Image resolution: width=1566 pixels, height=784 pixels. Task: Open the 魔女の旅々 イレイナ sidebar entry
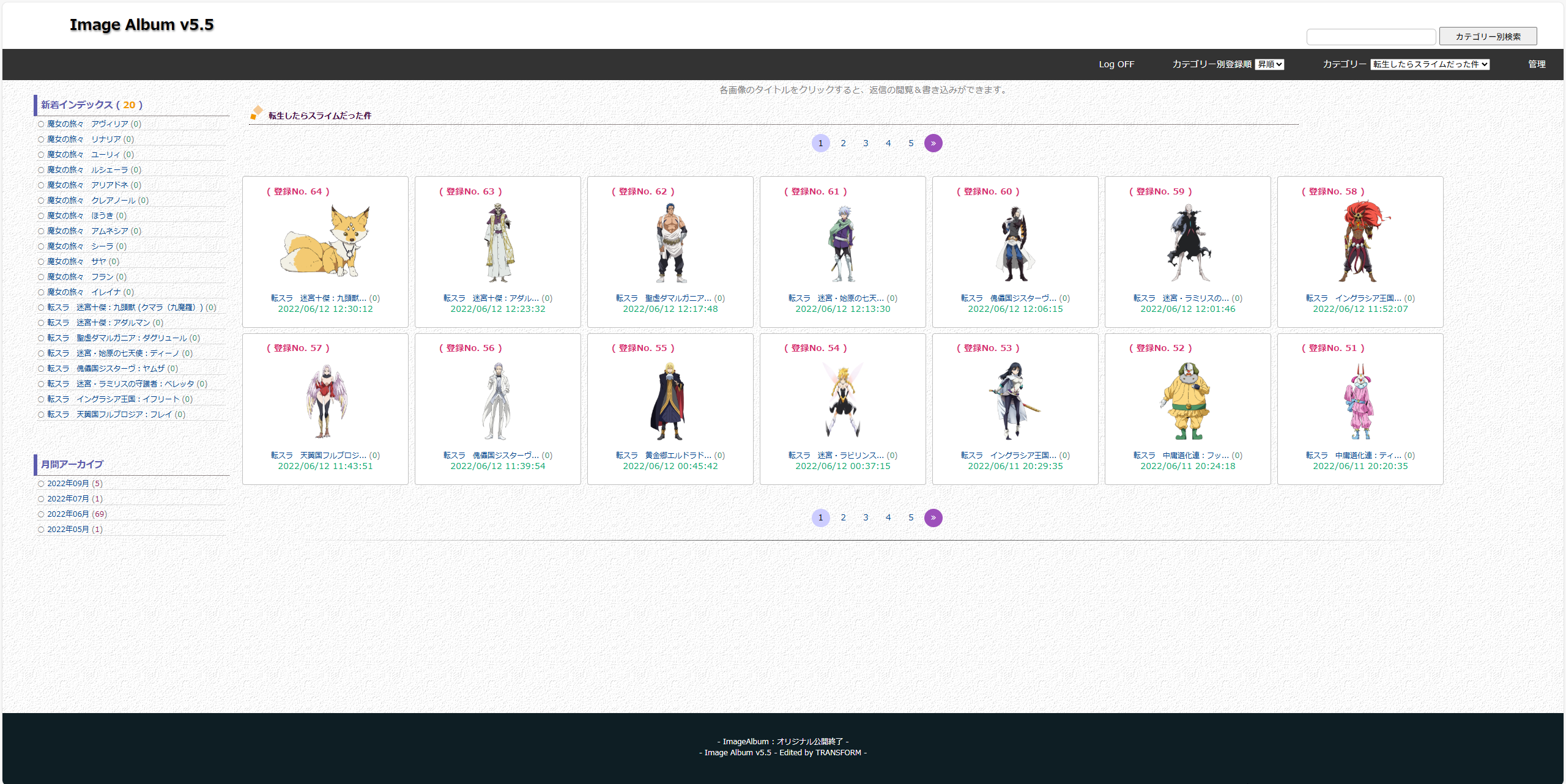[x=84, y=292]
